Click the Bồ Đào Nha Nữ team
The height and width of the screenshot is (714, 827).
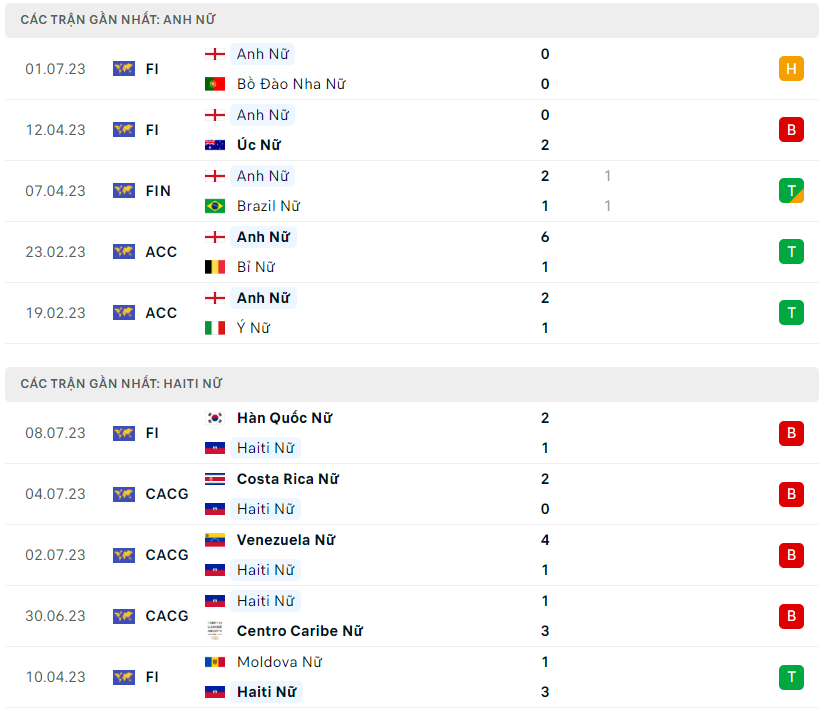tap(291, 85)
